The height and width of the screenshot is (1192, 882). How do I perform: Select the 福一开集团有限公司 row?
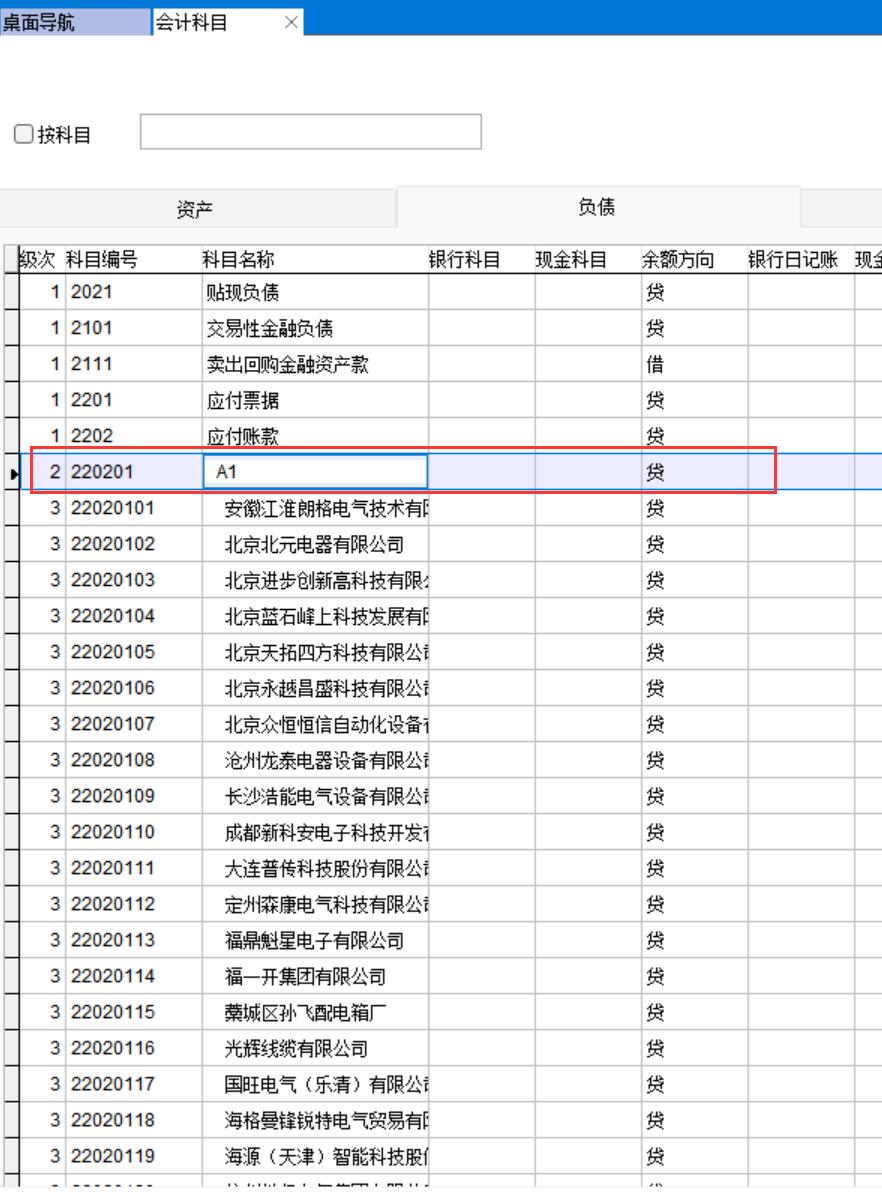click(x=305, y=977)
